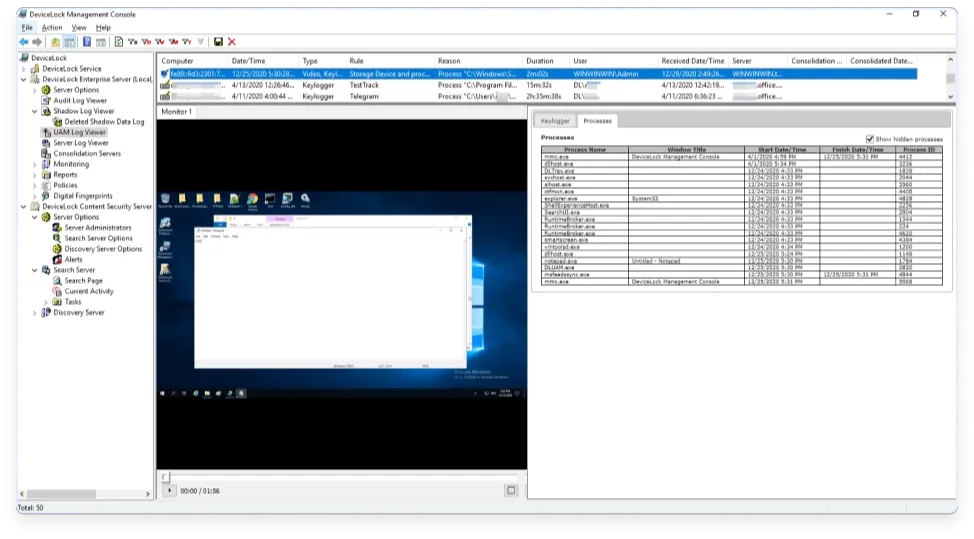Open Server Log Viewer in the tree
The width and height of the screenshot is (974, 539).
click(81, 143)
